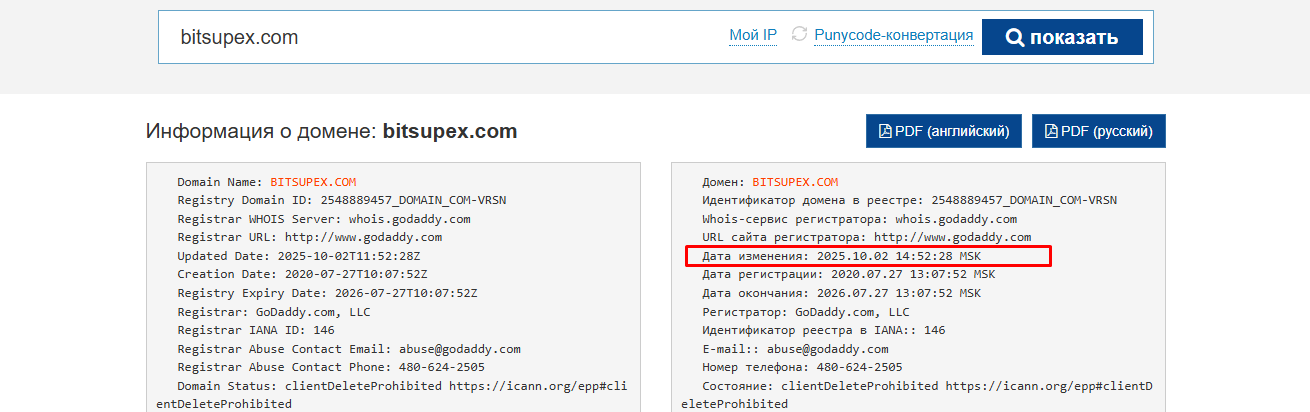The image size is (1310, 412).
Task: Click the Номер телефона line
Action: [x=801, y=367]
